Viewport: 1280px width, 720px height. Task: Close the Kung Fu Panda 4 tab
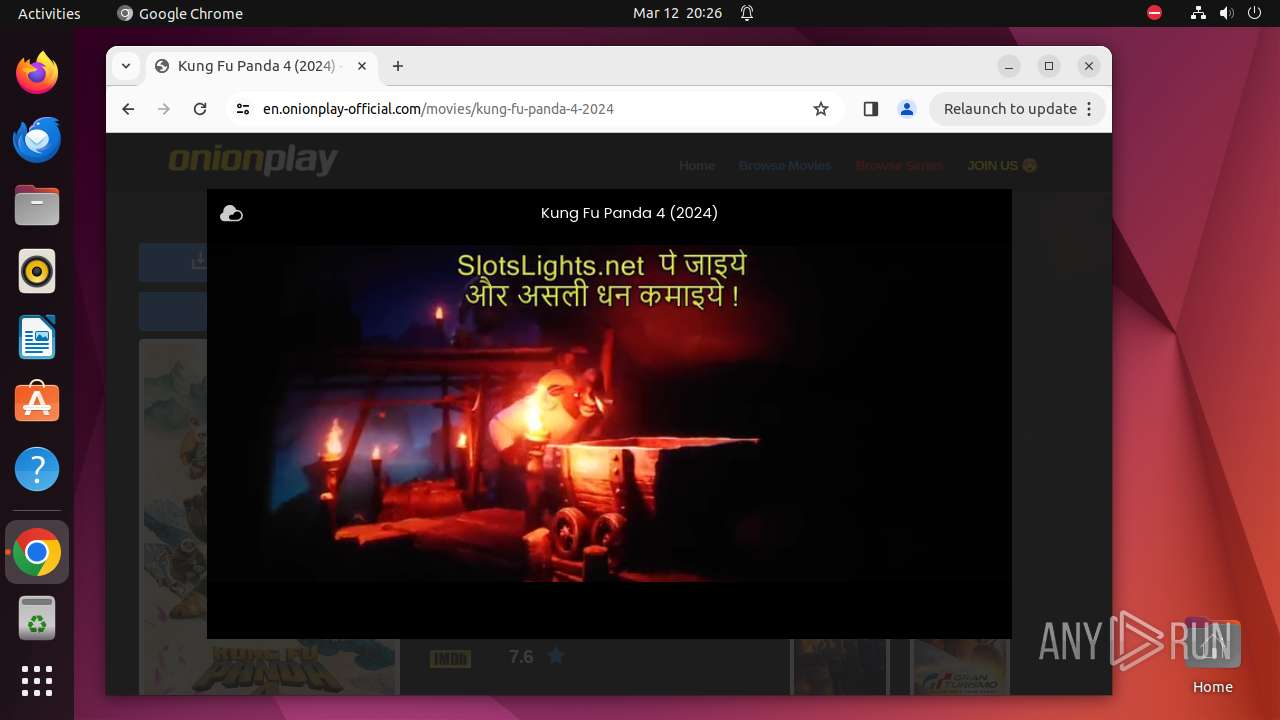[362, 66]
